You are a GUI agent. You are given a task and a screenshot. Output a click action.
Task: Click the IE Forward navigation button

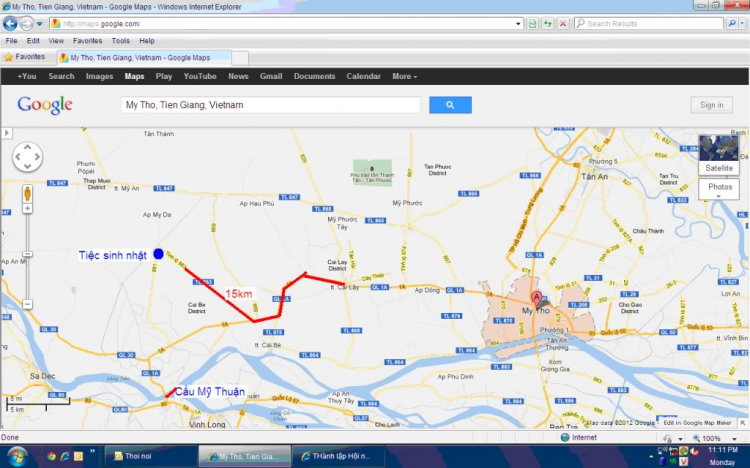tap(27, 23)
